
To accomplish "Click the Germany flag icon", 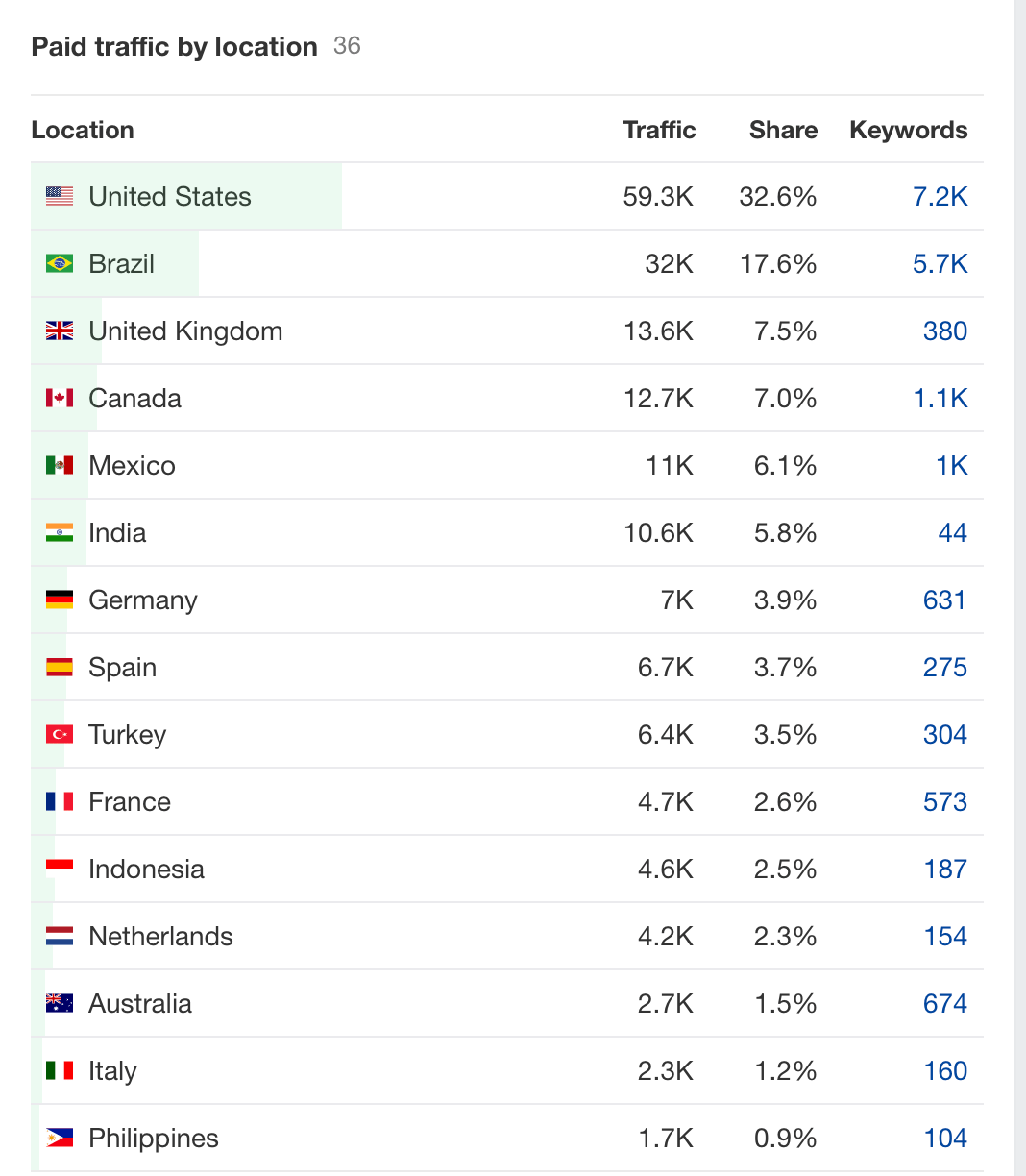I will click(x=59, y=600).
